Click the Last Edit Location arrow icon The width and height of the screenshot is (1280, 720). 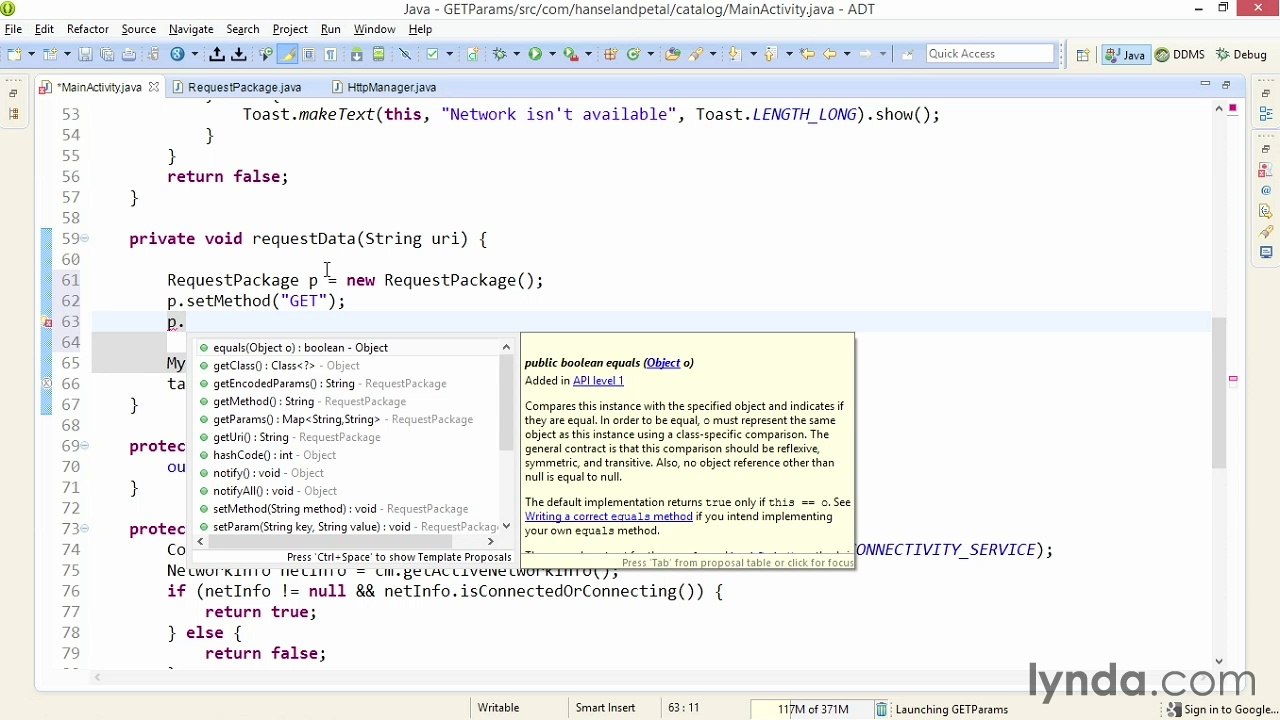tap(807, 54)
